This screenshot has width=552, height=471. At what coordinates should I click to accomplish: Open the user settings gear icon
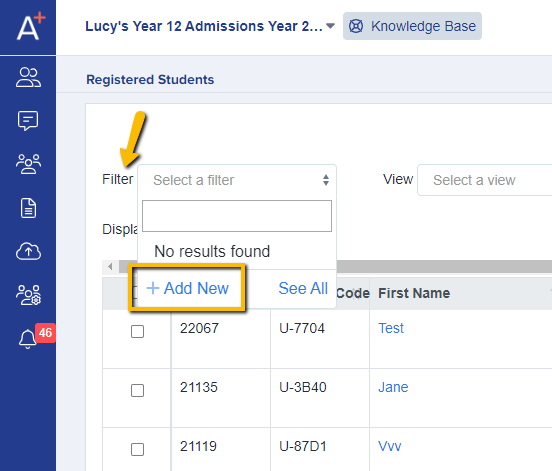click(28, 295)
